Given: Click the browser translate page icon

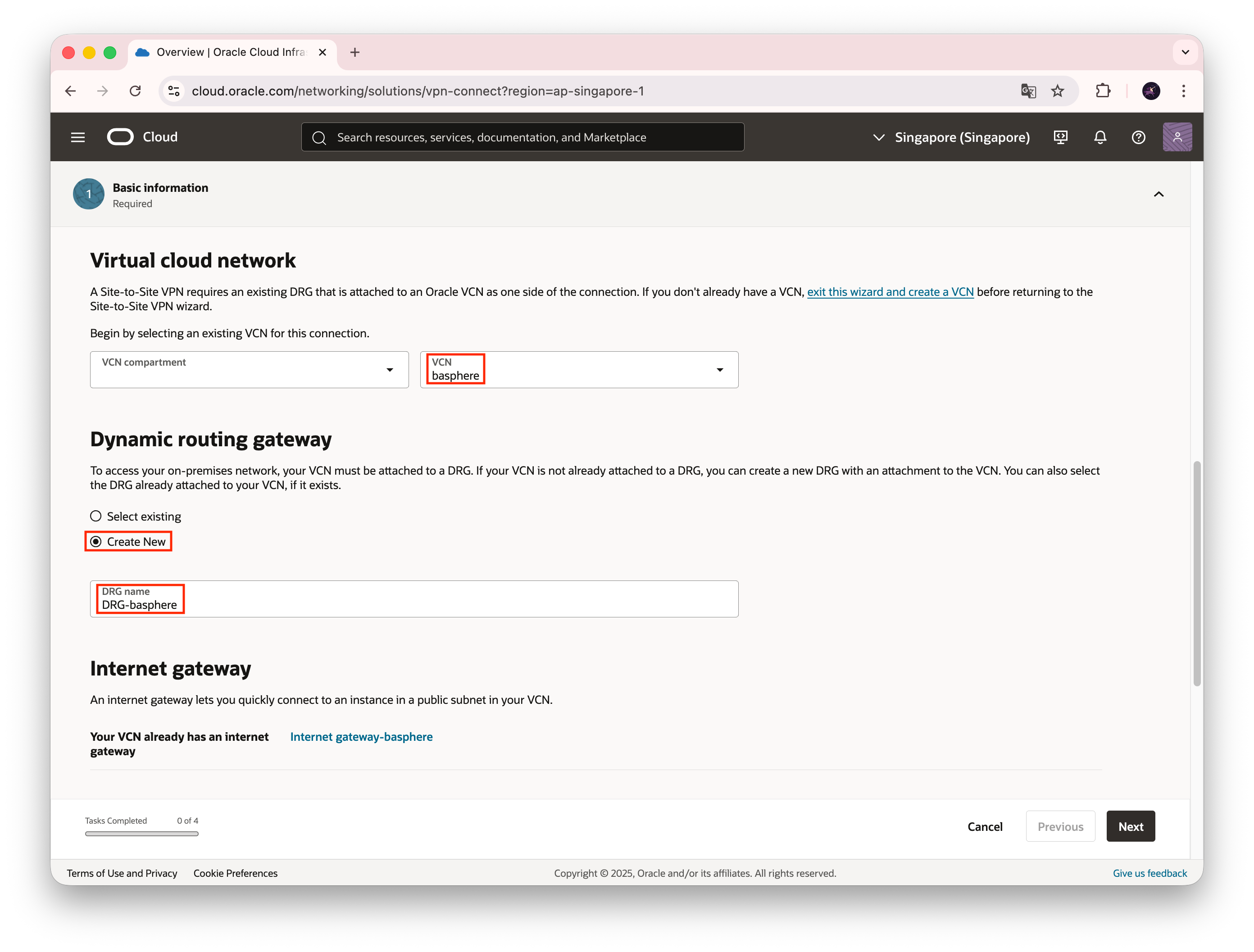Looking at the screenshot, I should point(1028,91).
